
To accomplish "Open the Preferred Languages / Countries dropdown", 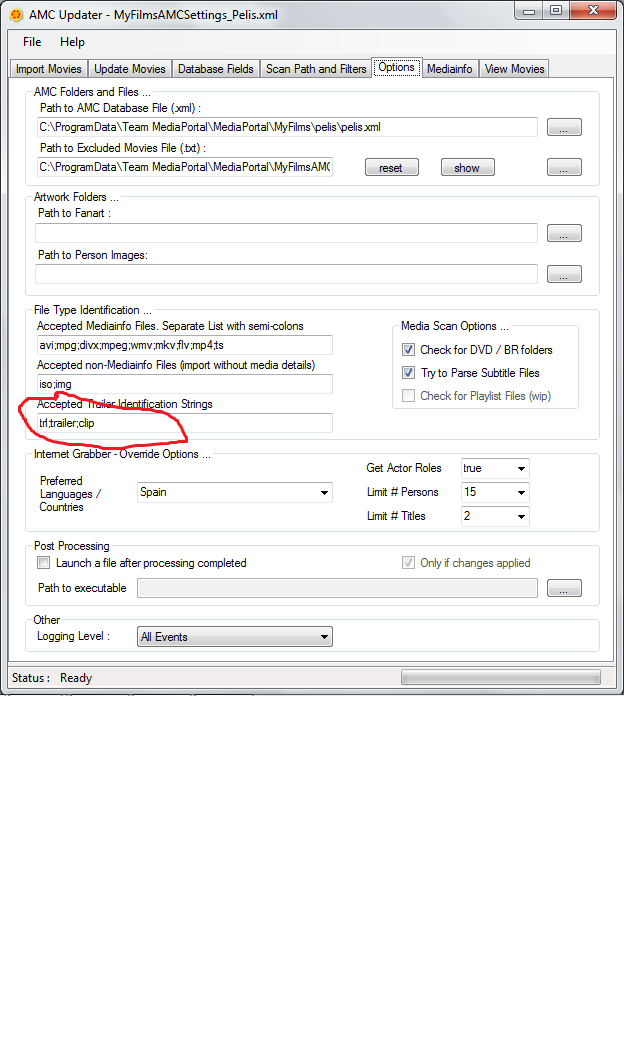I will [x=234, y=492].
